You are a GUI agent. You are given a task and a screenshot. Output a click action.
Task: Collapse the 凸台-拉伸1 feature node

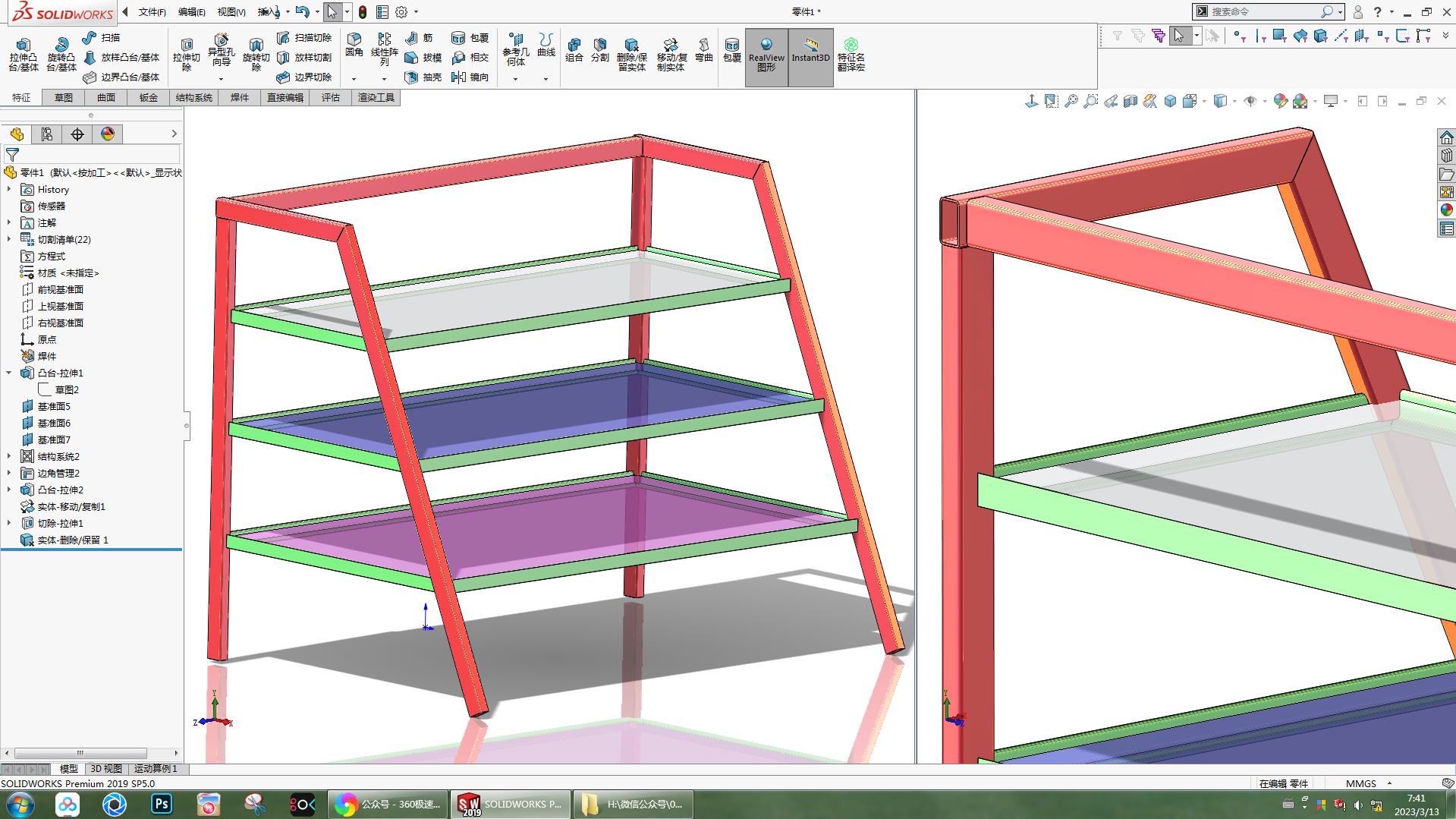(x=9, y=373)
